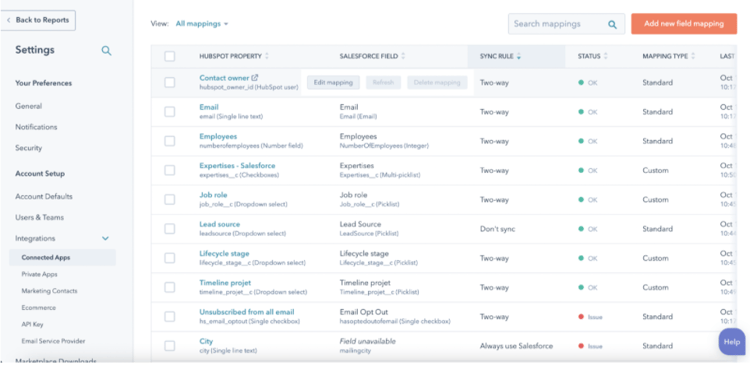Click the back arrow in Back to Reports

(x=9, y=20)
